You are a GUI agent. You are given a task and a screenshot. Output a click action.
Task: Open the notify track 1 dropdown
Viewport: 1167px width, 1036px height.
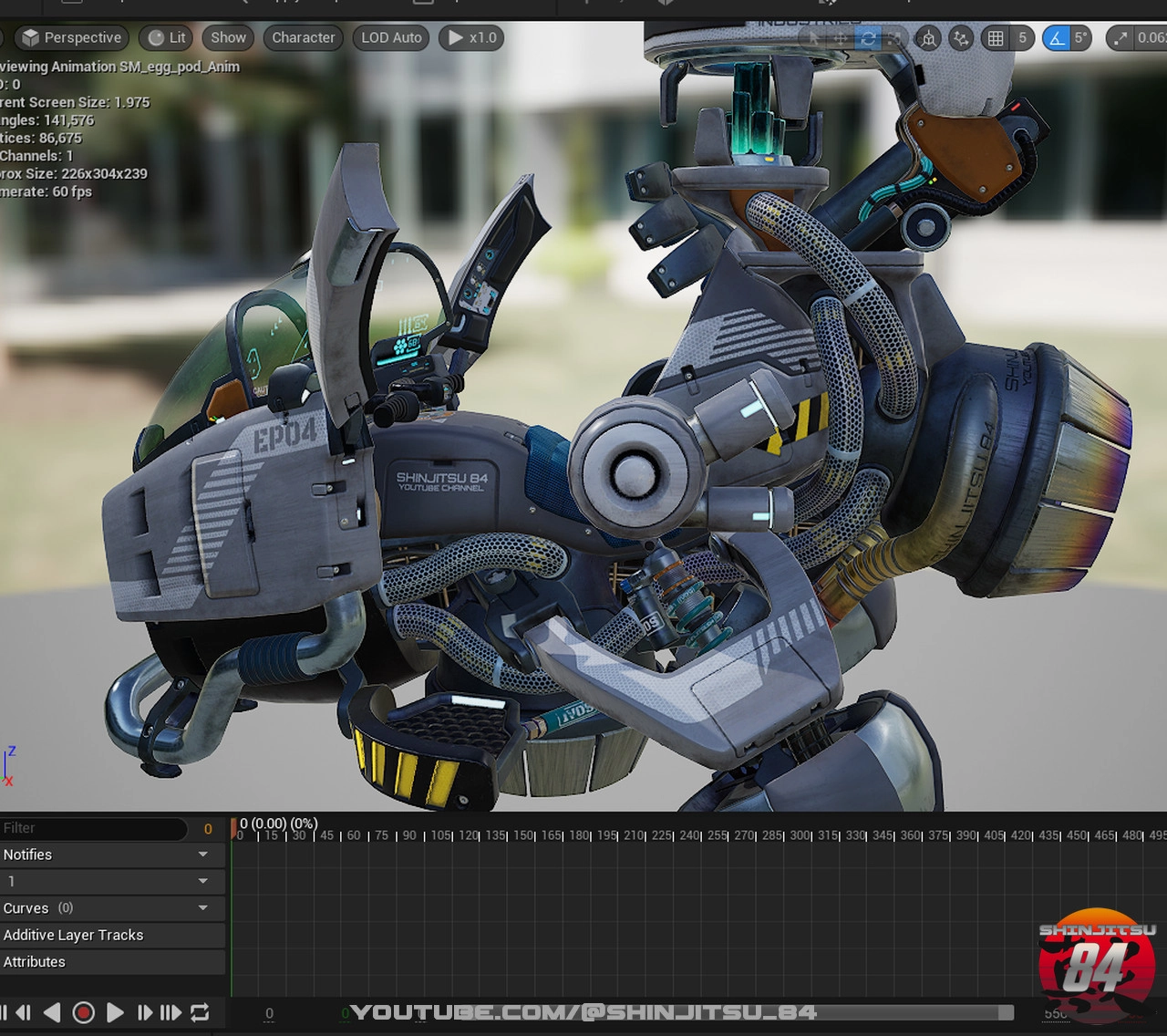pos(203,881)
